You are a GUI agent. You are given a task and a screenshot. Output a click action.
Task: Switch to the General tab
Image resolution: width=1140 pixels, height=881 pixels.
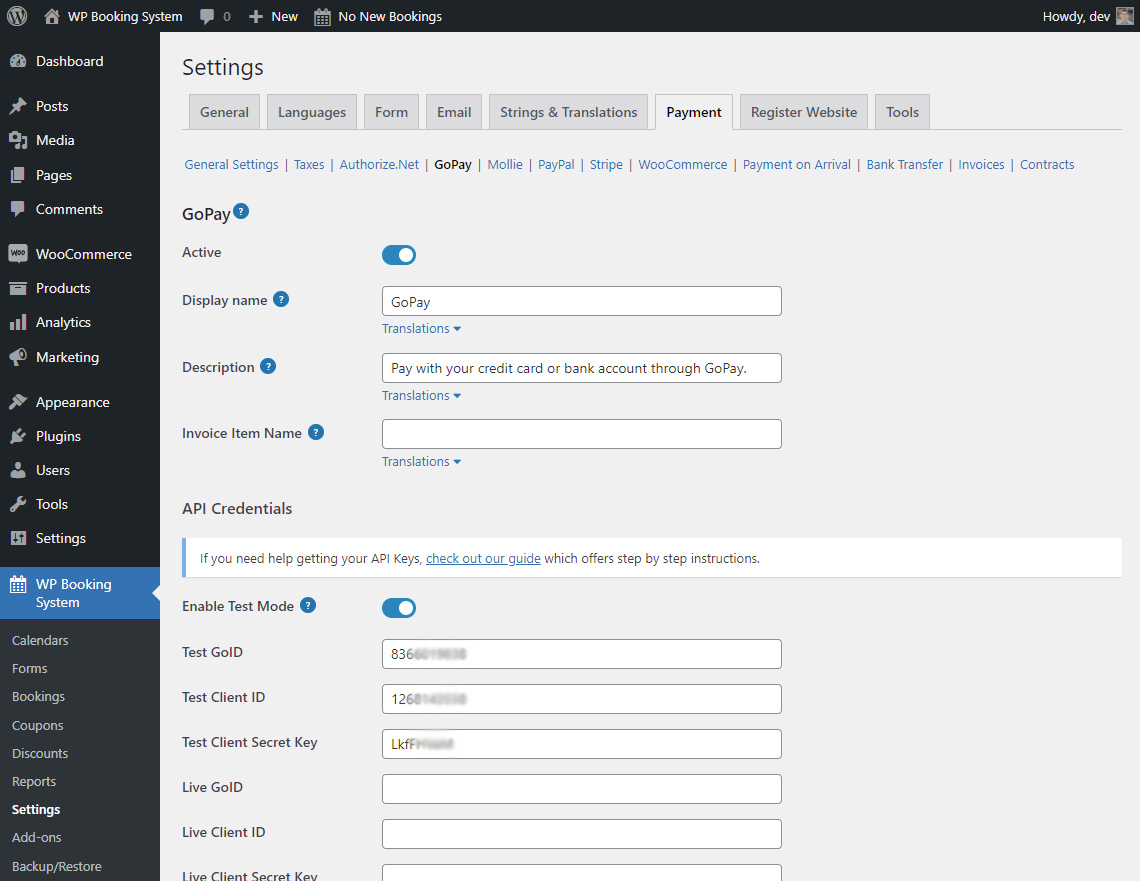point(224,112)
